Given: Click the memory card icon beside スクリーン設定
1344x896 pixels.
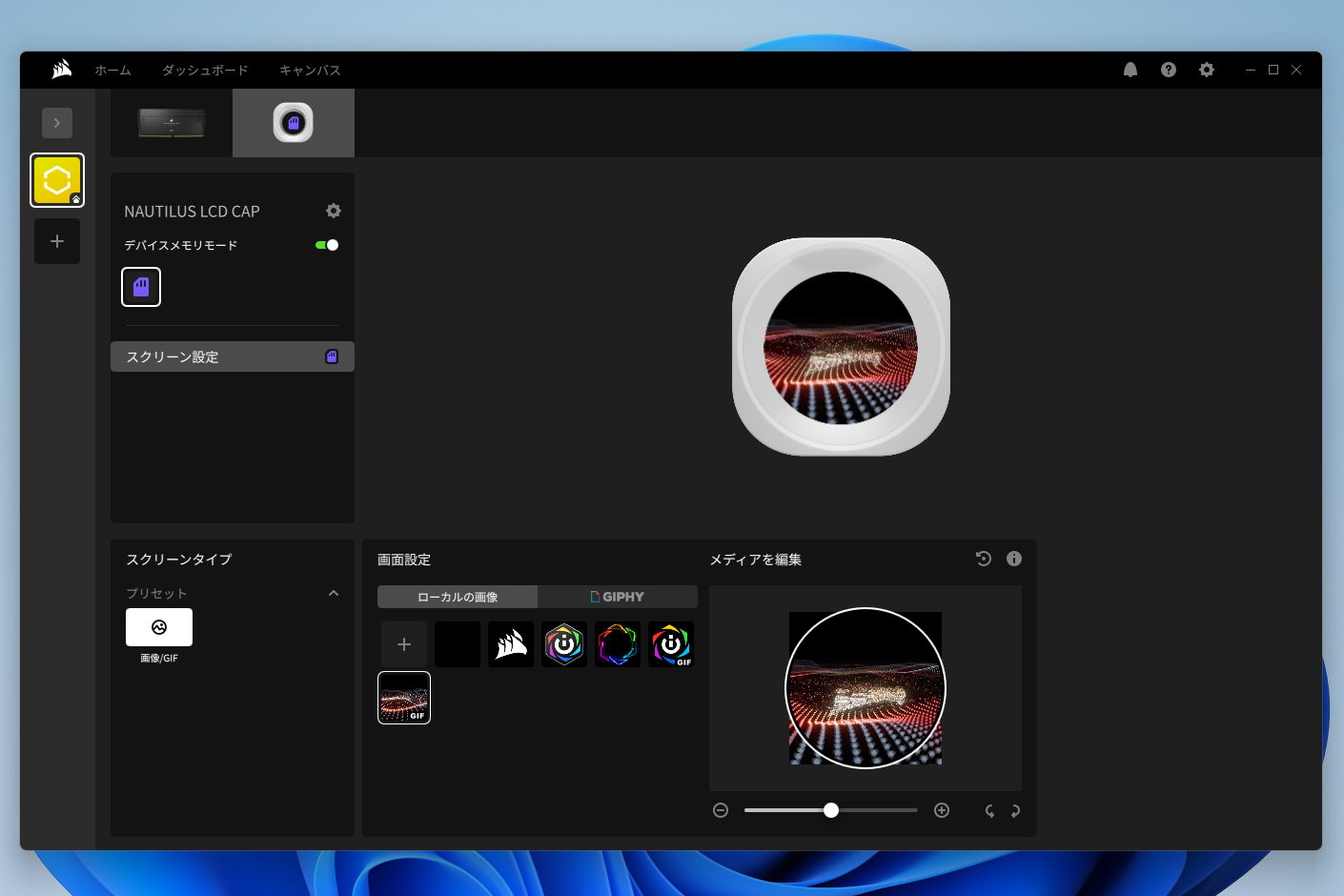Looking at the screenshot, I should tap(332, 356).
